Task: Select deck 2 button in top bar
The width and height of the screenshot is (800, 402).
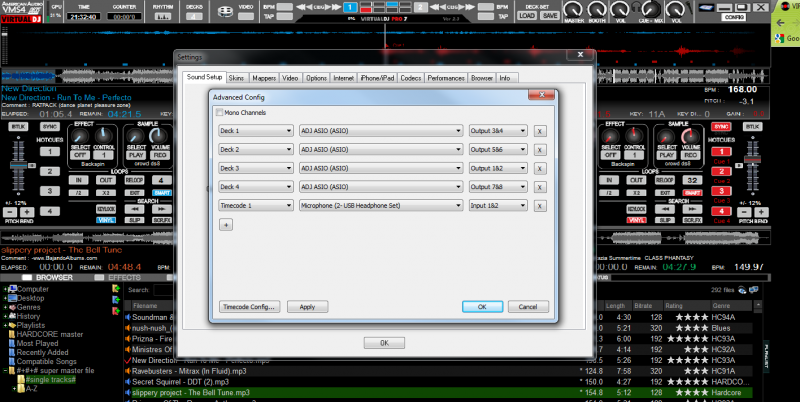Action: coord(420,7)
